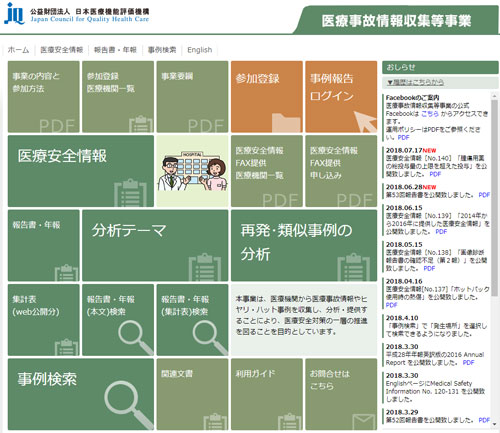Expand the 履歴はこちらから history link
Viewport: 500px width, 433px height.
415,82
